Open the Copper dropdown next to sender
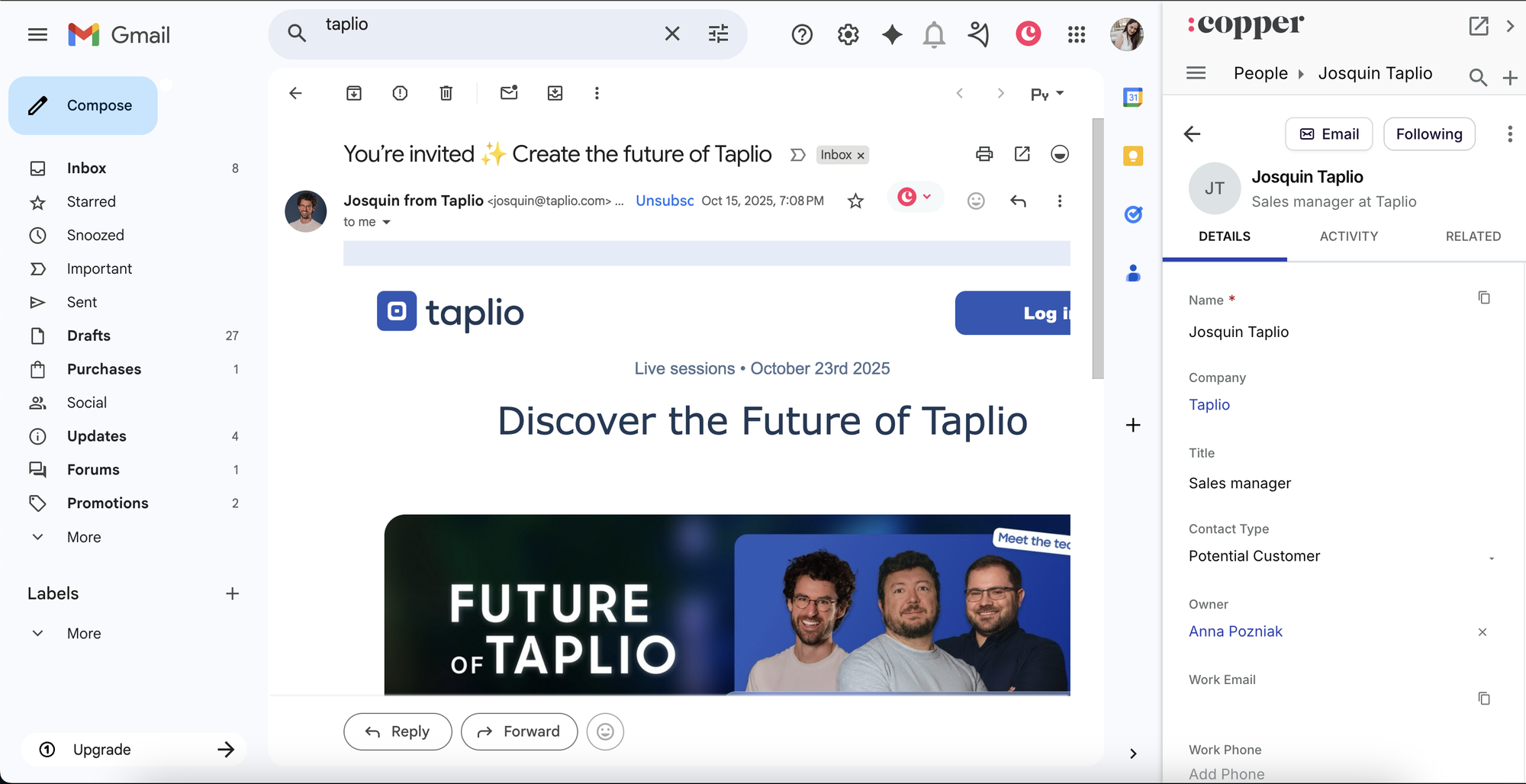 tap(927, 197)
